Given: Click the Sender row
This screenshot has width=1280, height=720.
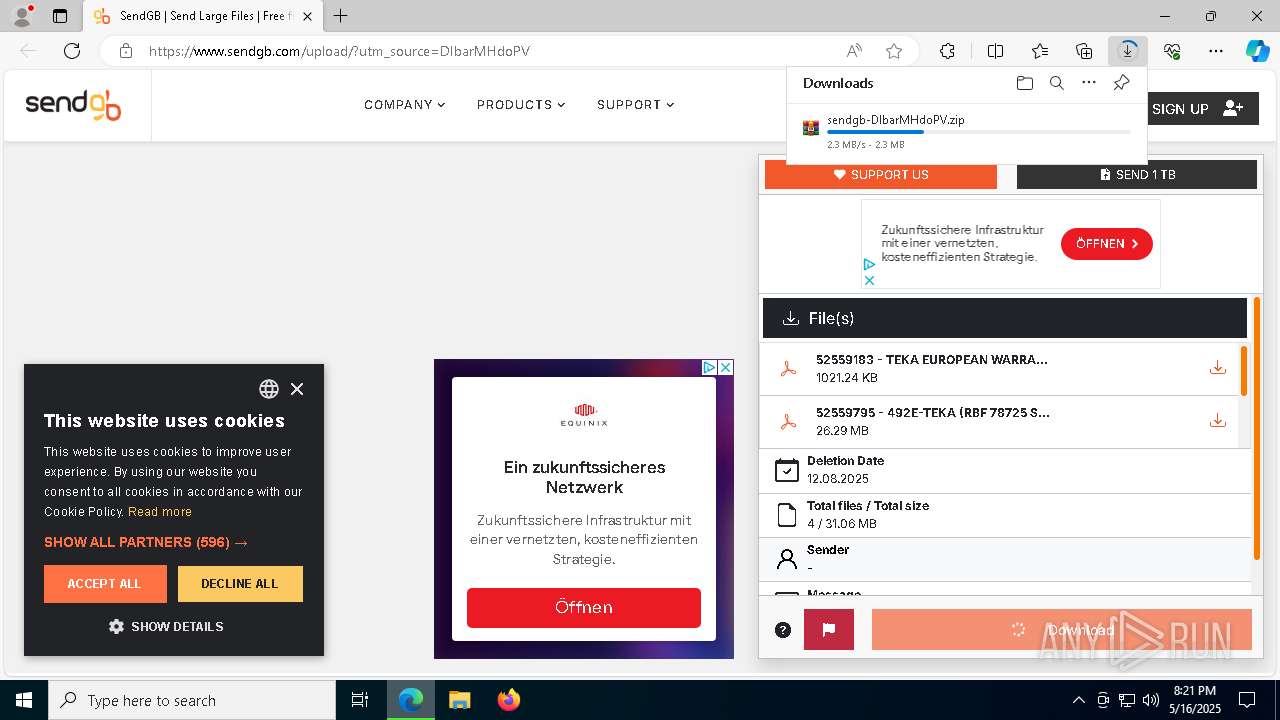Looking at the screenshot, I should point(1006,559).
